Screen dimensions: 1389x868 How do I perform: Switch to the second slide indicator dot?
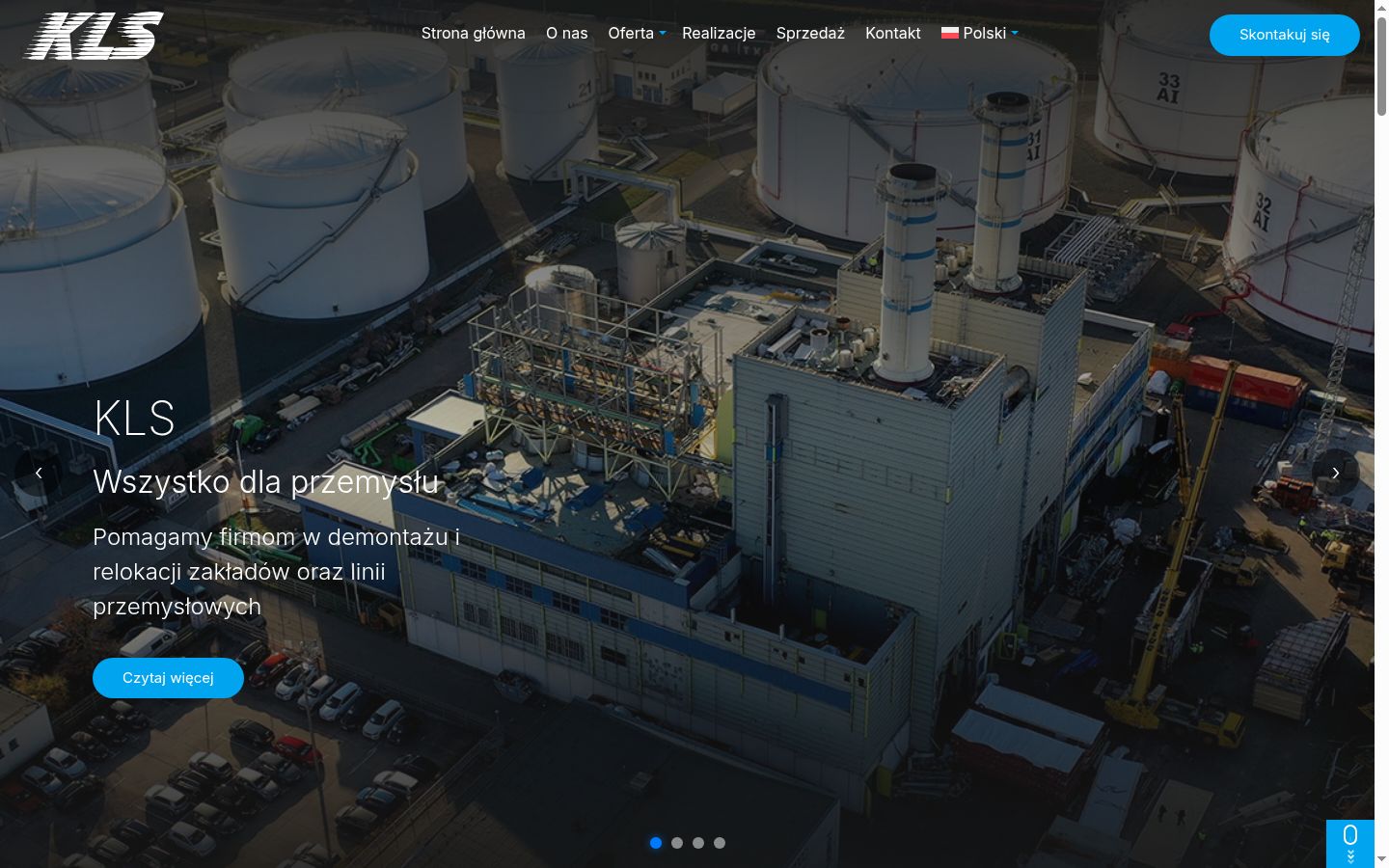(x=677, y=843)
